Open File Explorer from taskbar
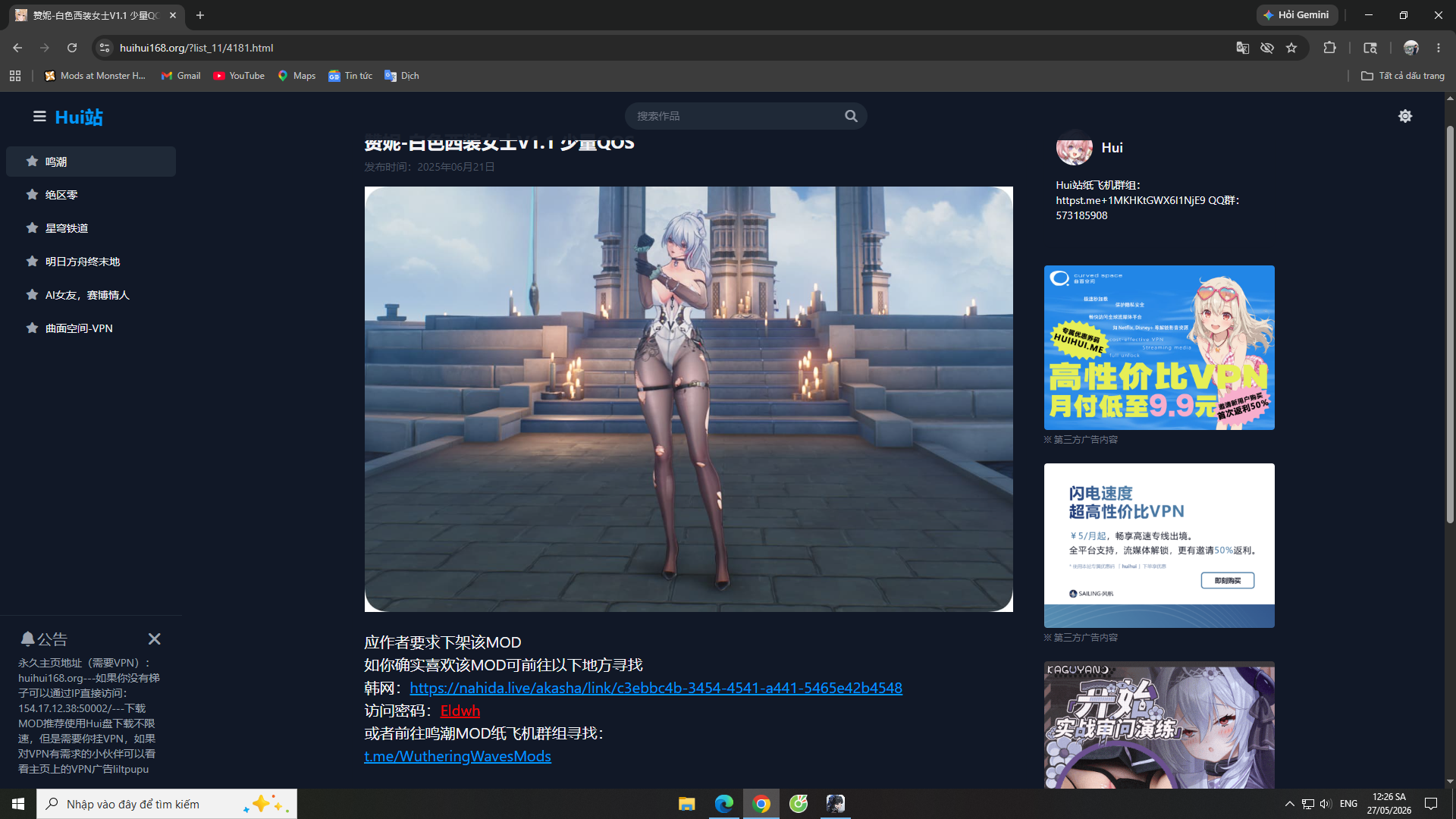 pyautogui.click(x=686, y=804)
